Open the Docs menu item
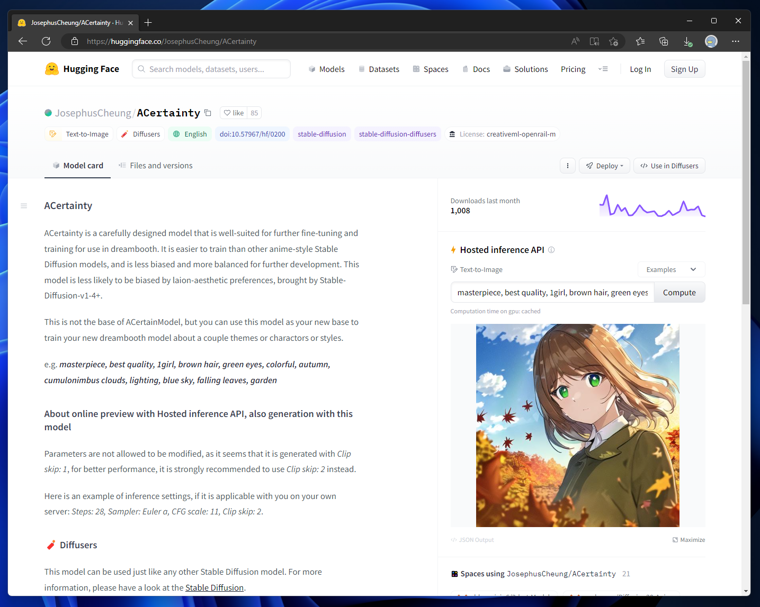760x607 pixels. coord(475,69)
